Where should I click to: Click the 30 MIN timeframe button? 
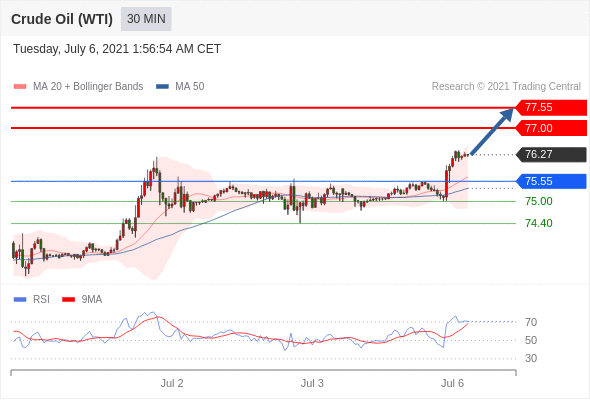(146, 19)
